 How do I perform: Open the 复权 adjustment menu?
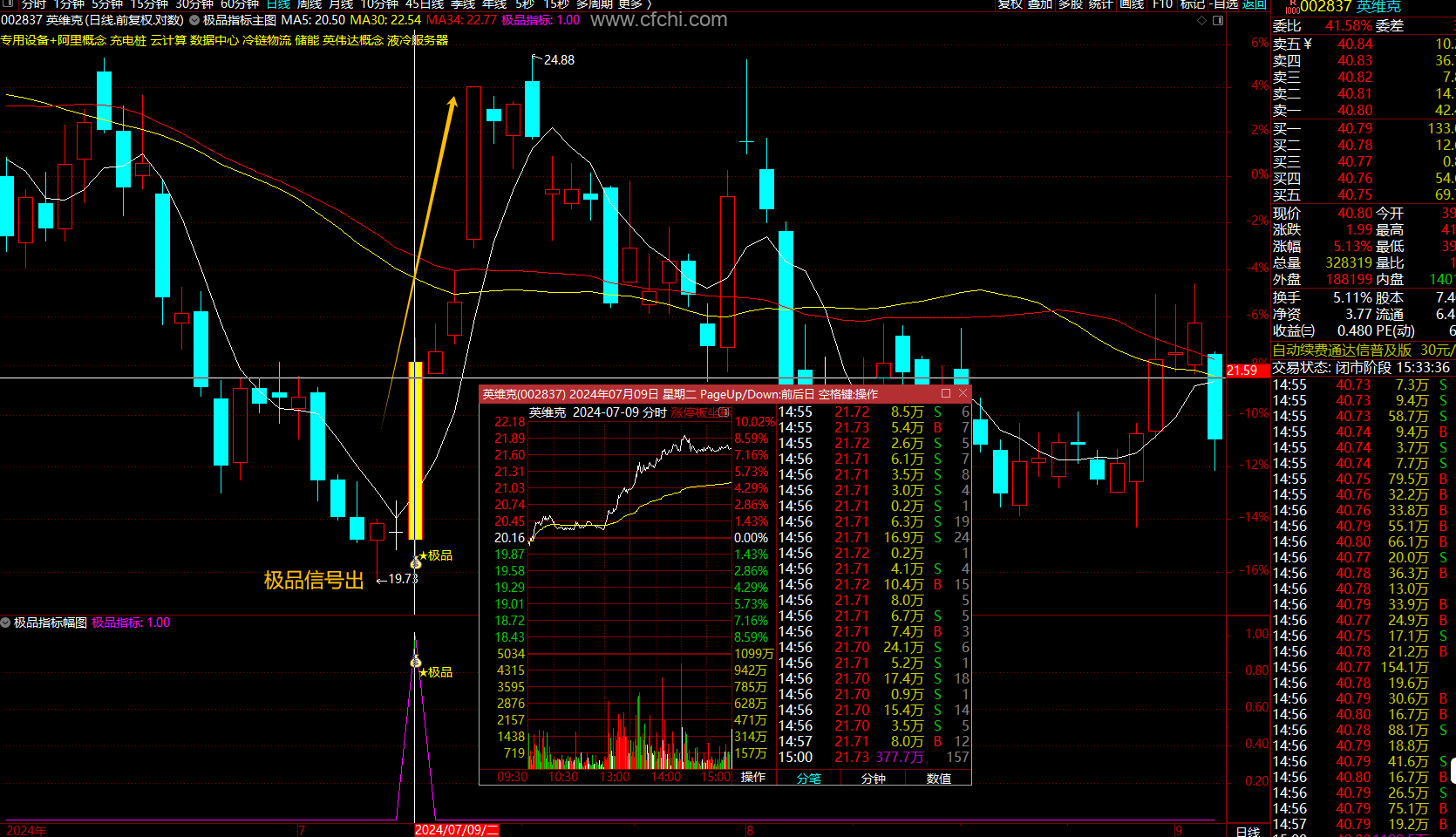1010,4
